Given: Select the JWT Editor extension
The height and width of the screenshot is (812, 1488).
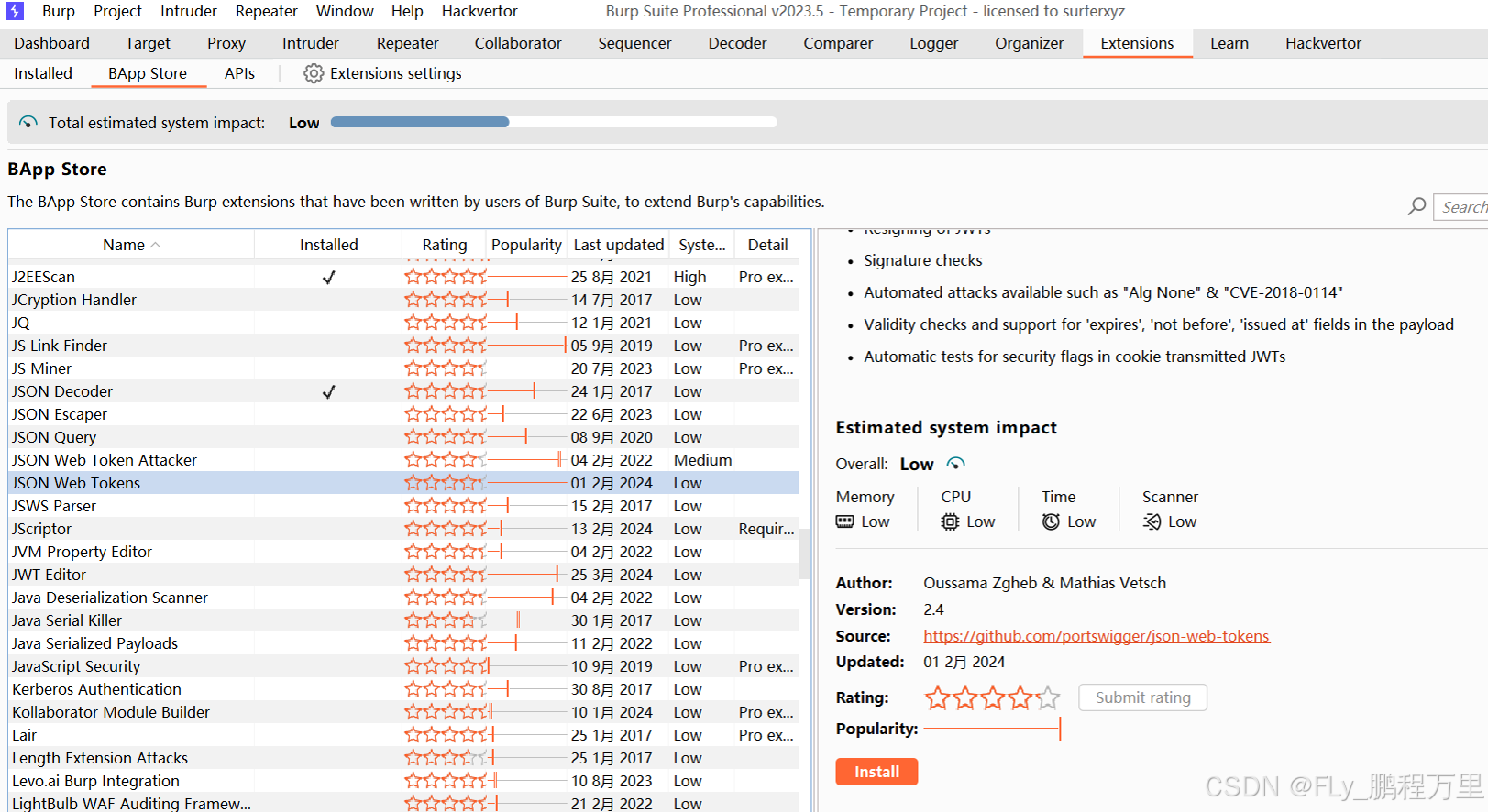Looking at the screenshot, I should coord(403,575).
